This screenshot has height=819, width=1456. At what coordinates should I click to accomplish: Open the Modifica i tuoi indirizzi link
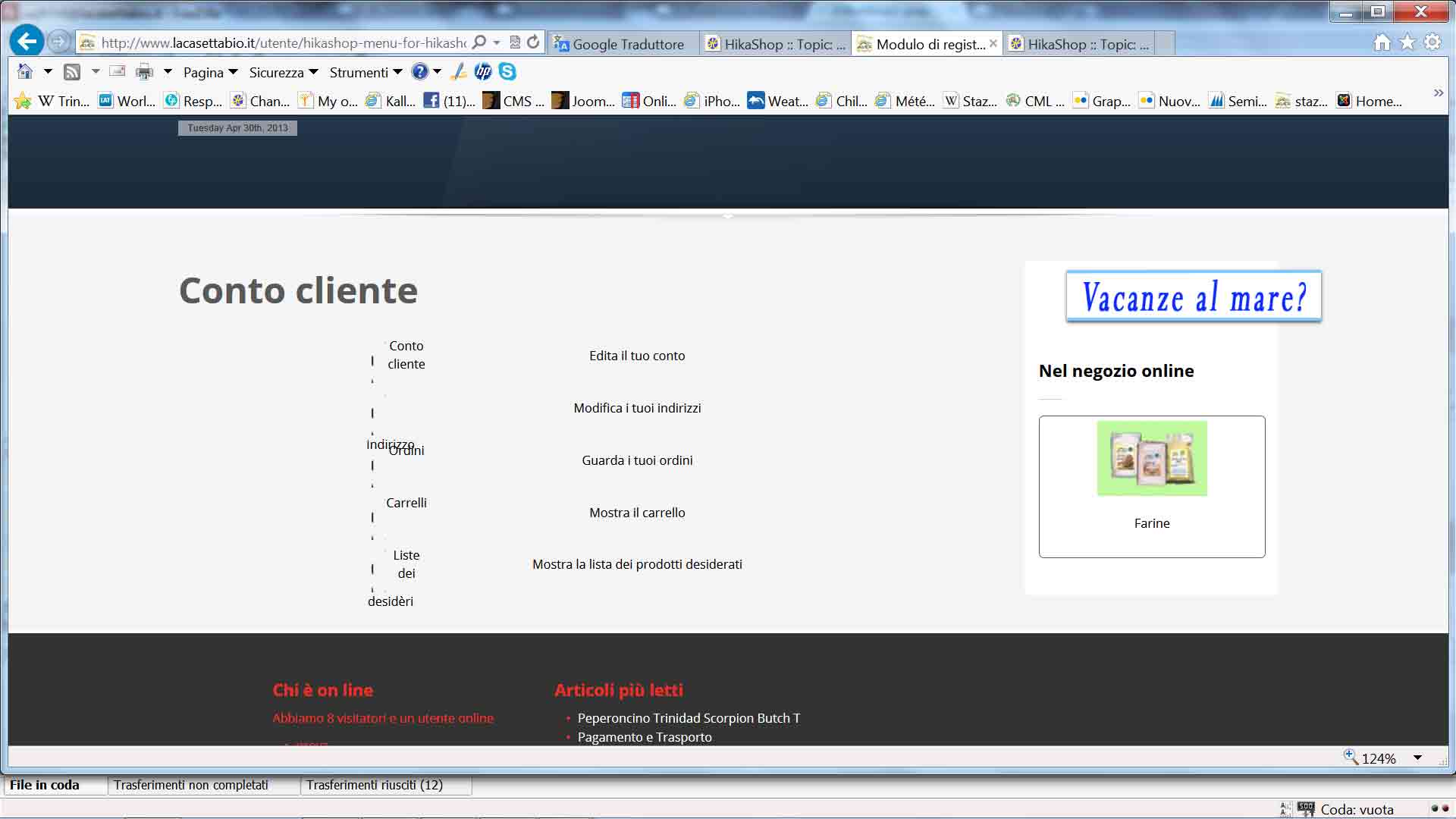[637, 408]
